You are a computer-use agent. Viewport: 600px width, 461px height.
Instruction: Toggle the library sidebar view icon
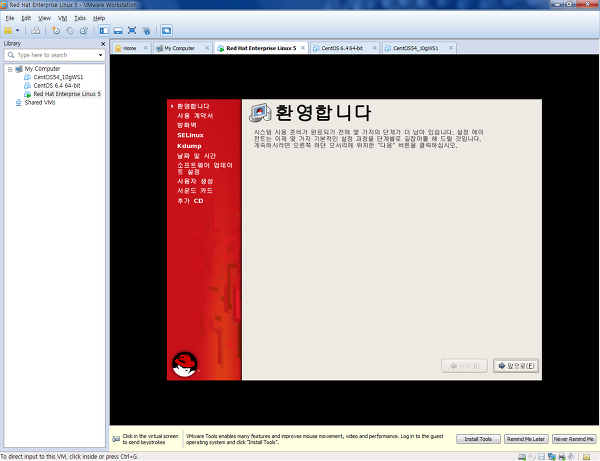coord(104,31)
